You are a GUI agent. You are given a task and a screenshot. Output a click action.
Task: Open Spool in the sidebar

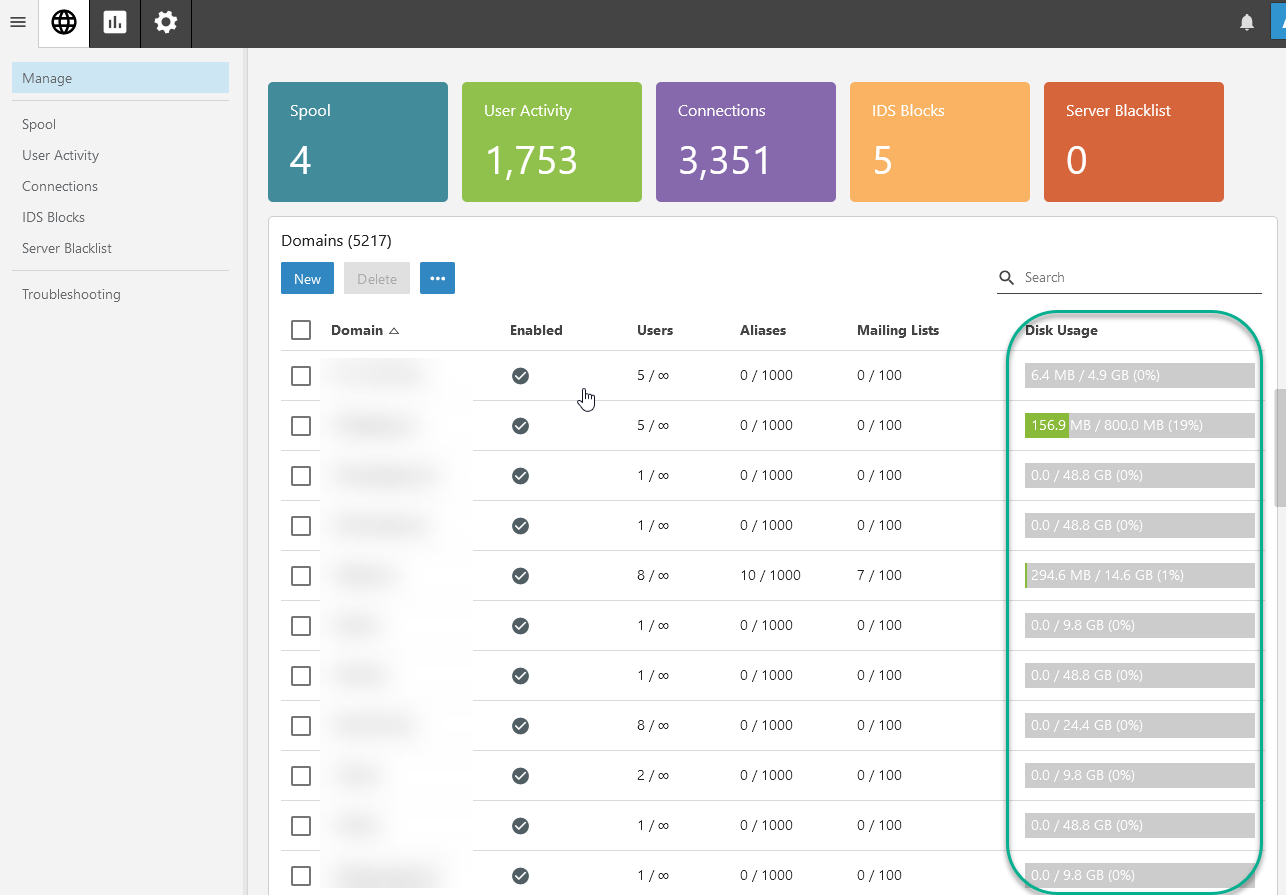coord(39,124)
